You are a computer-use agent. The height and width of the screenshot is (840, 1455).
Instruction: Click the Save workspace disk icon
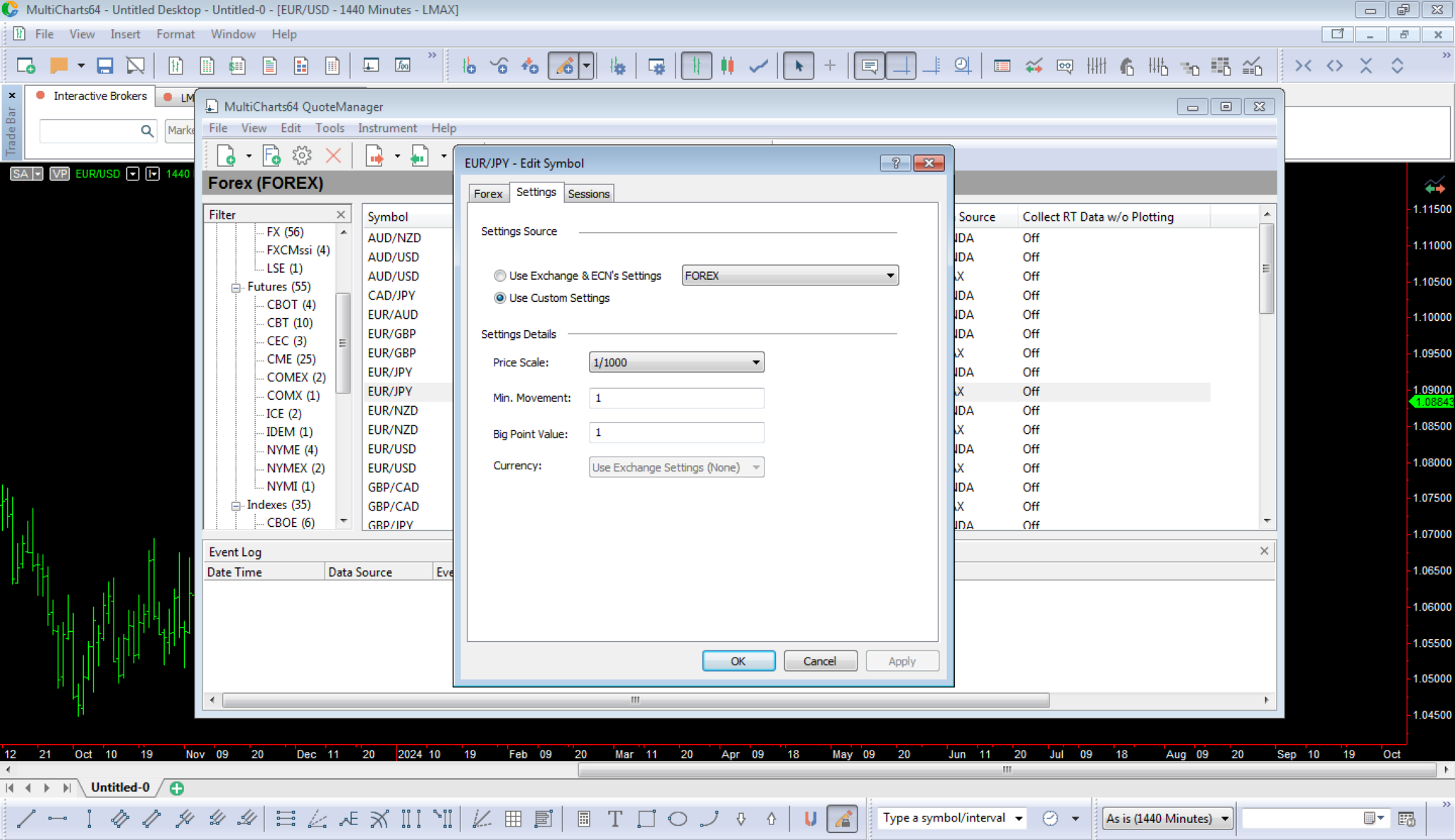coord(105,66)
